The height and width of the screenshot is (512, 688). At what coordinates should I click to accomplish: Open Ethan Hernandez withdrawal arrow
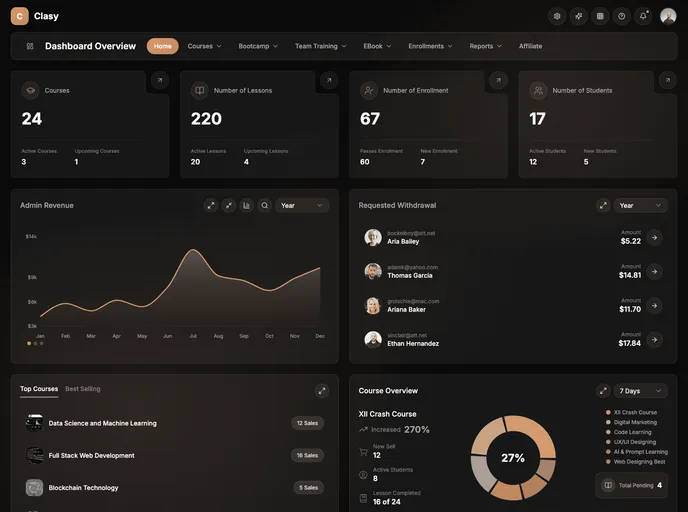click(x=654, y=340)
